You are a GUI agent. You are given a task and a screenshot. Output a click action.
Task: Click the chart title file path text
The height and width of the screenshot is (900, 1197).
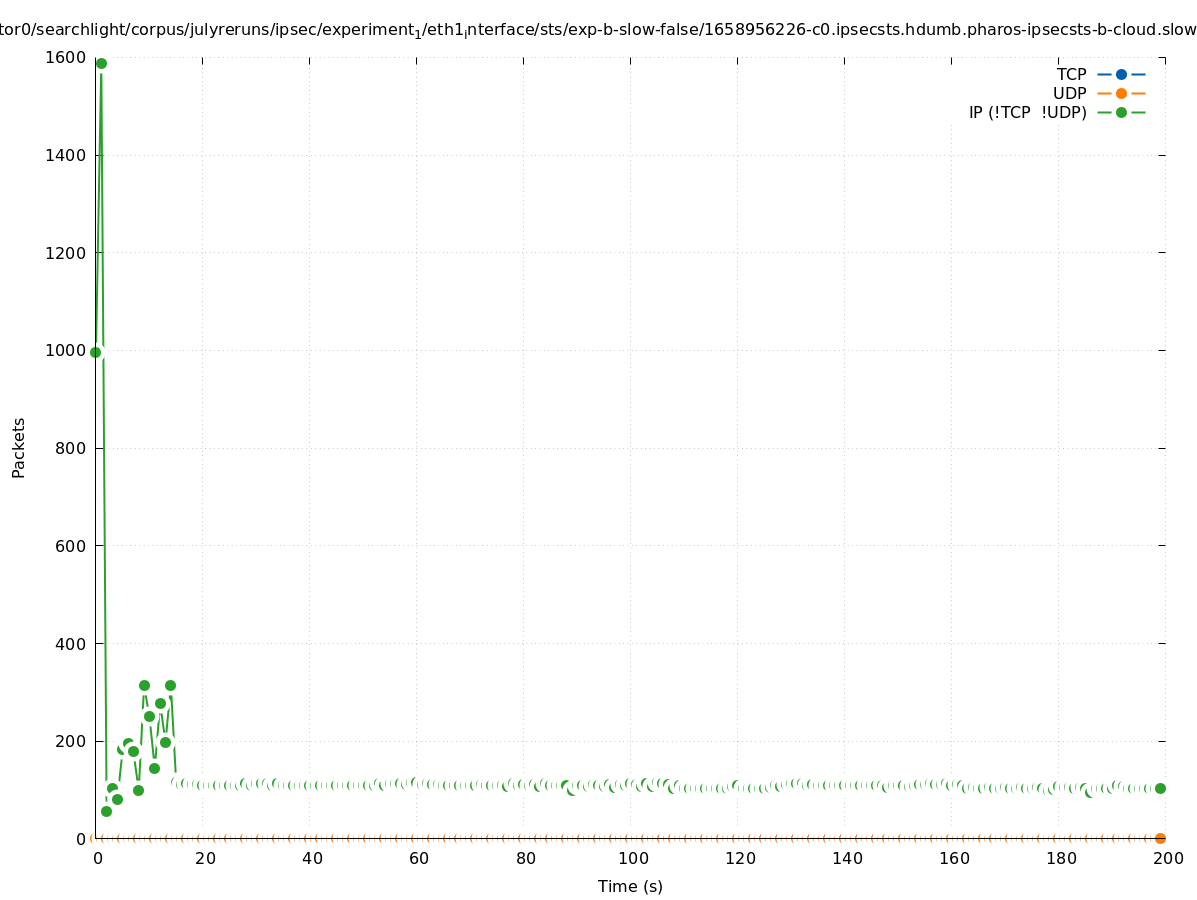click(598, 30)
